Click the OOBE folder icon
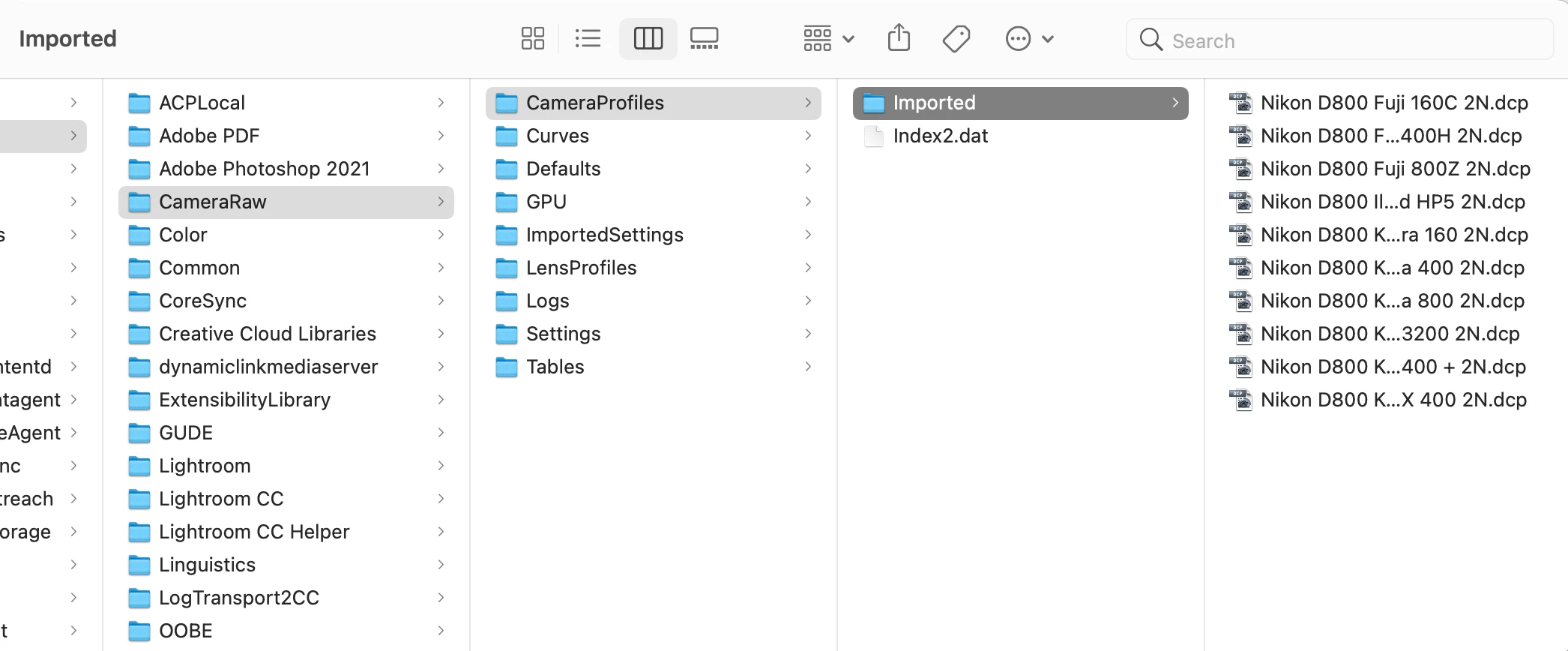Screen dimensions: 1568x651 click(139, 631)
